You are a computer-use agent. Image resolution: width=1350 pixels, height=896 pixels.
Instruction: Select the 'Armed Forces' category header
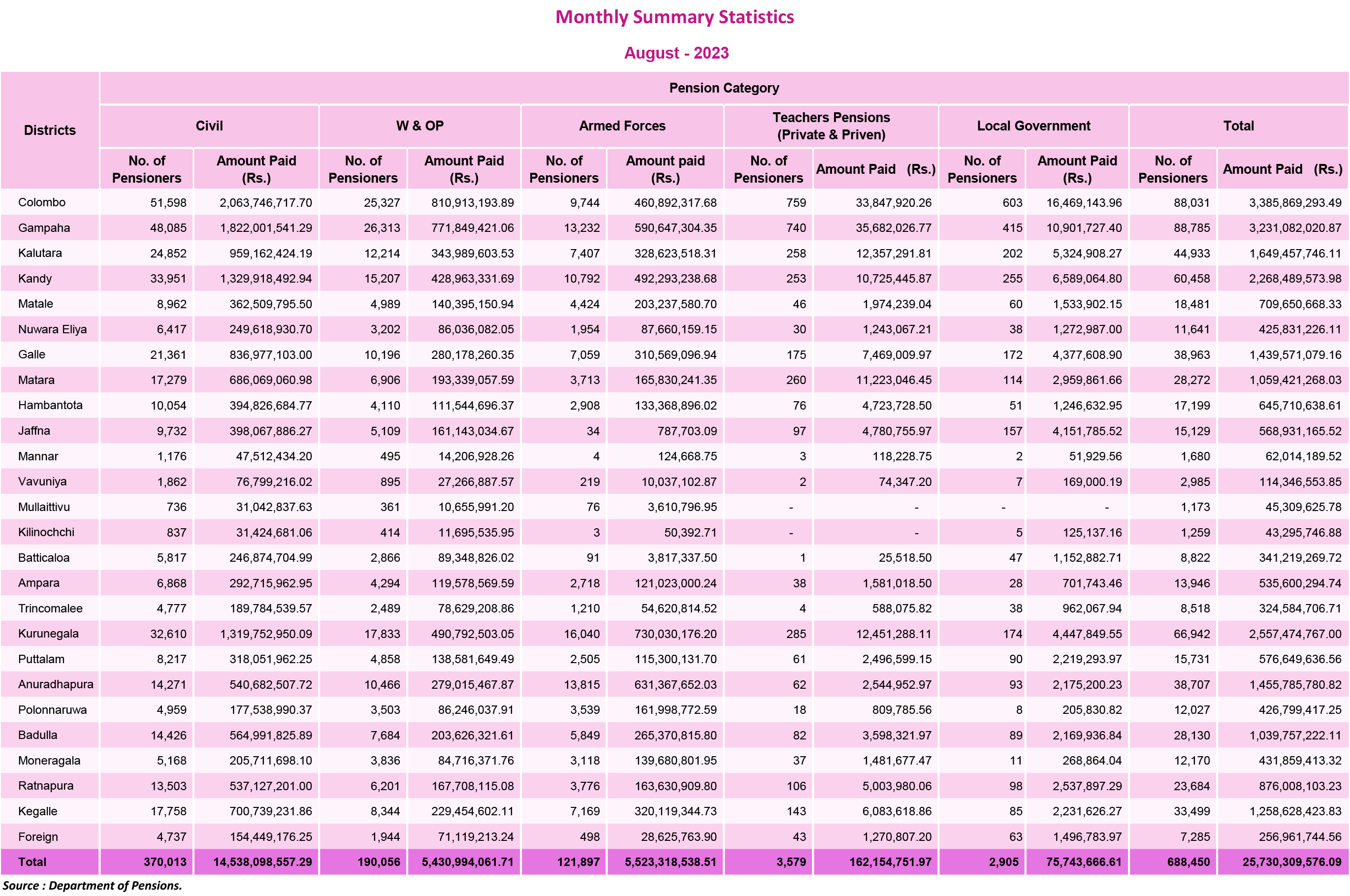coord(622,126)
